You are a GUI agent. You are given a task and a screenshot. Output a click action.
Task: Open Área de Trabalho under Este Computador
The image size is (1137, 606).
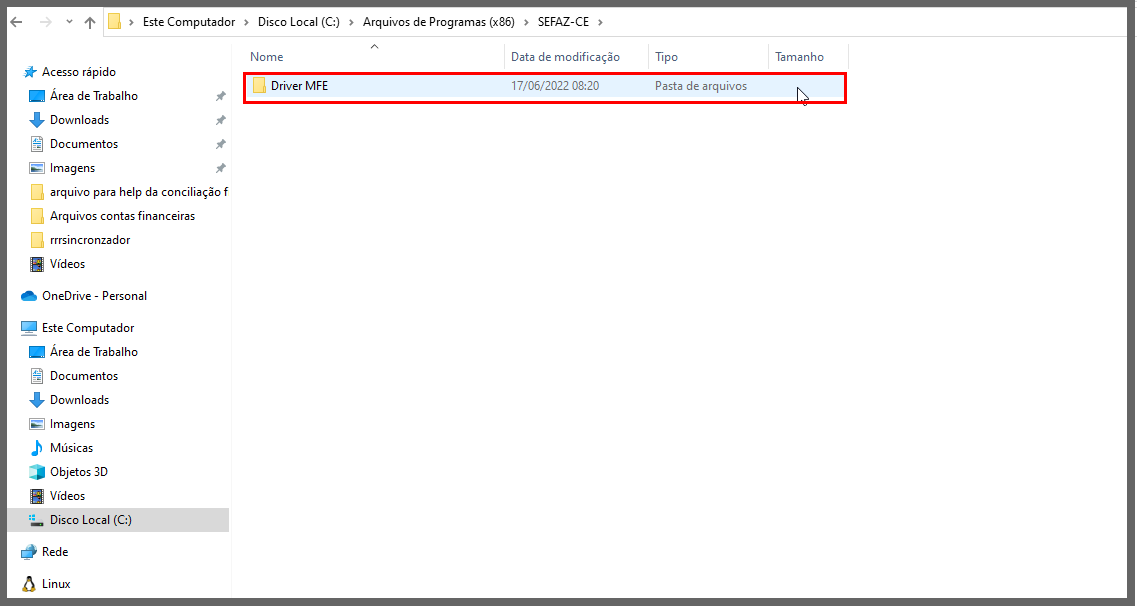[94, 352]
